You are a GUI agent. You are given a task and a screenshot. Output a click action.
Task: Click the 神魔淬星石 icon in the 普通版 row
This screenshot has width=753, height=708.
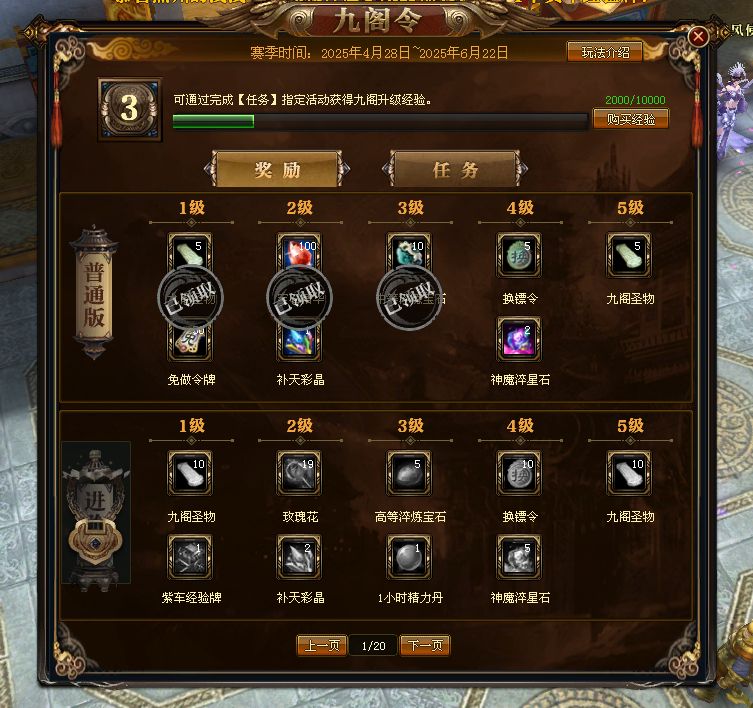[x=519, y=339]
